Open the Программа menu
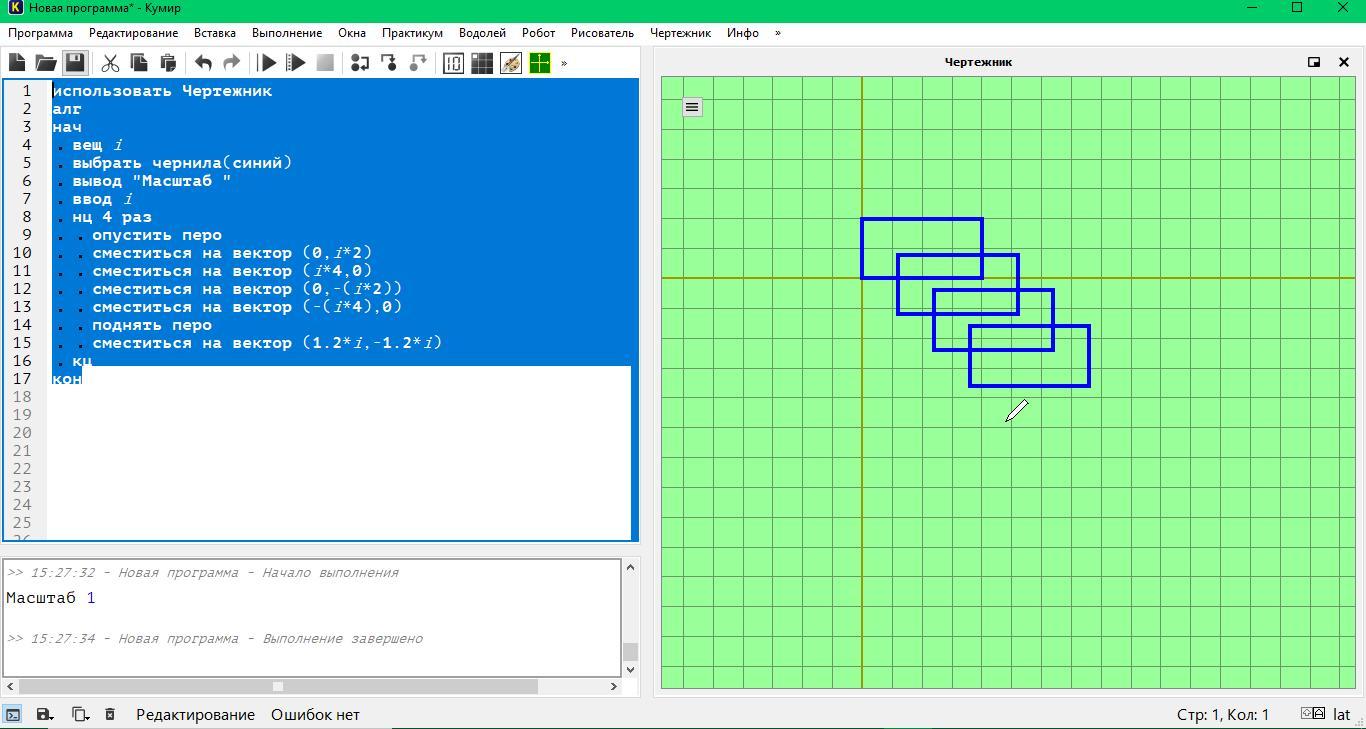Image resolution: width=1366 pixels, height=729 pixels. 40,33
